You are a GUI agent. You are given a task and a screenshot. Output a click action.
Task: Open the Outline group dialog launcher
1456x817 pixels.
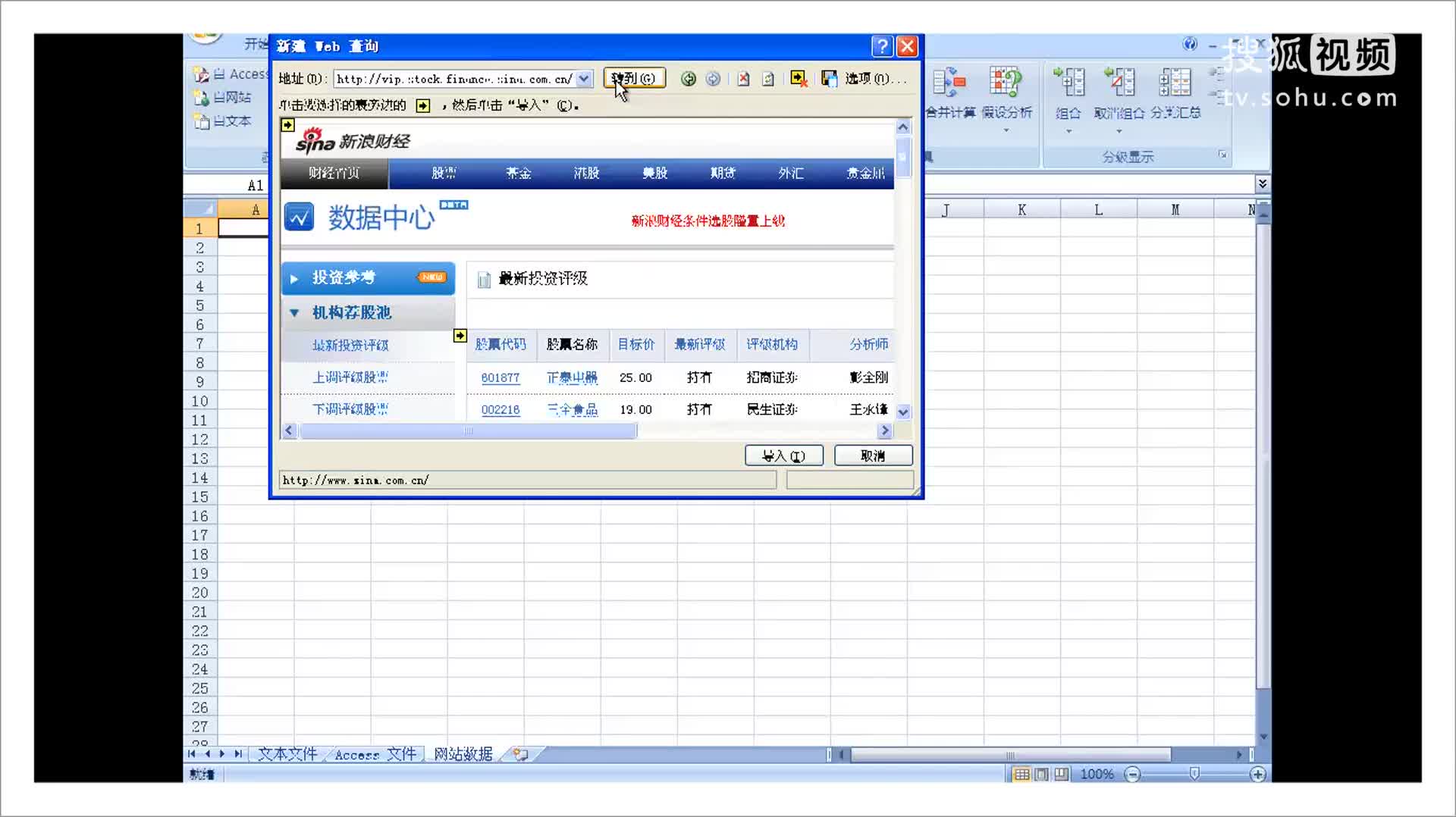[1222, 155]
